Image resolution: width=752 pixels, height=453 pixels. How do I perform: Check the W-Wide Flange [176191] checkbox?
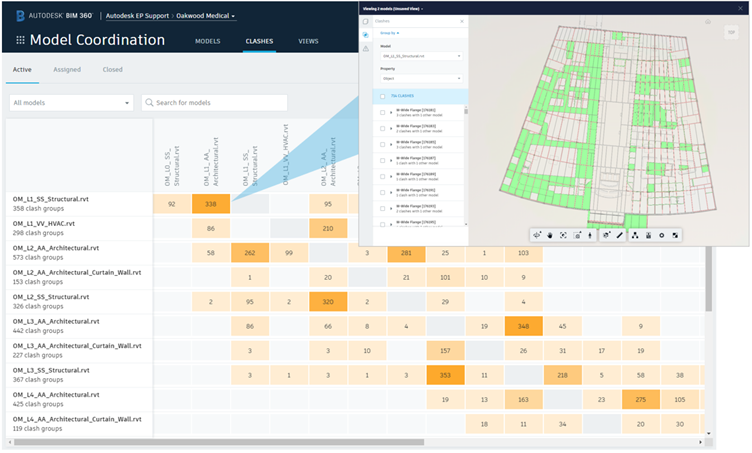382,192
